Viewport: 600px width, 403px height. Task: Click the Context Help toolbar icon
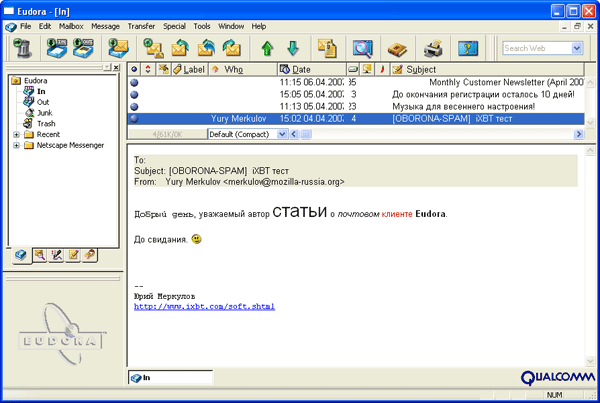pos(468,48)
